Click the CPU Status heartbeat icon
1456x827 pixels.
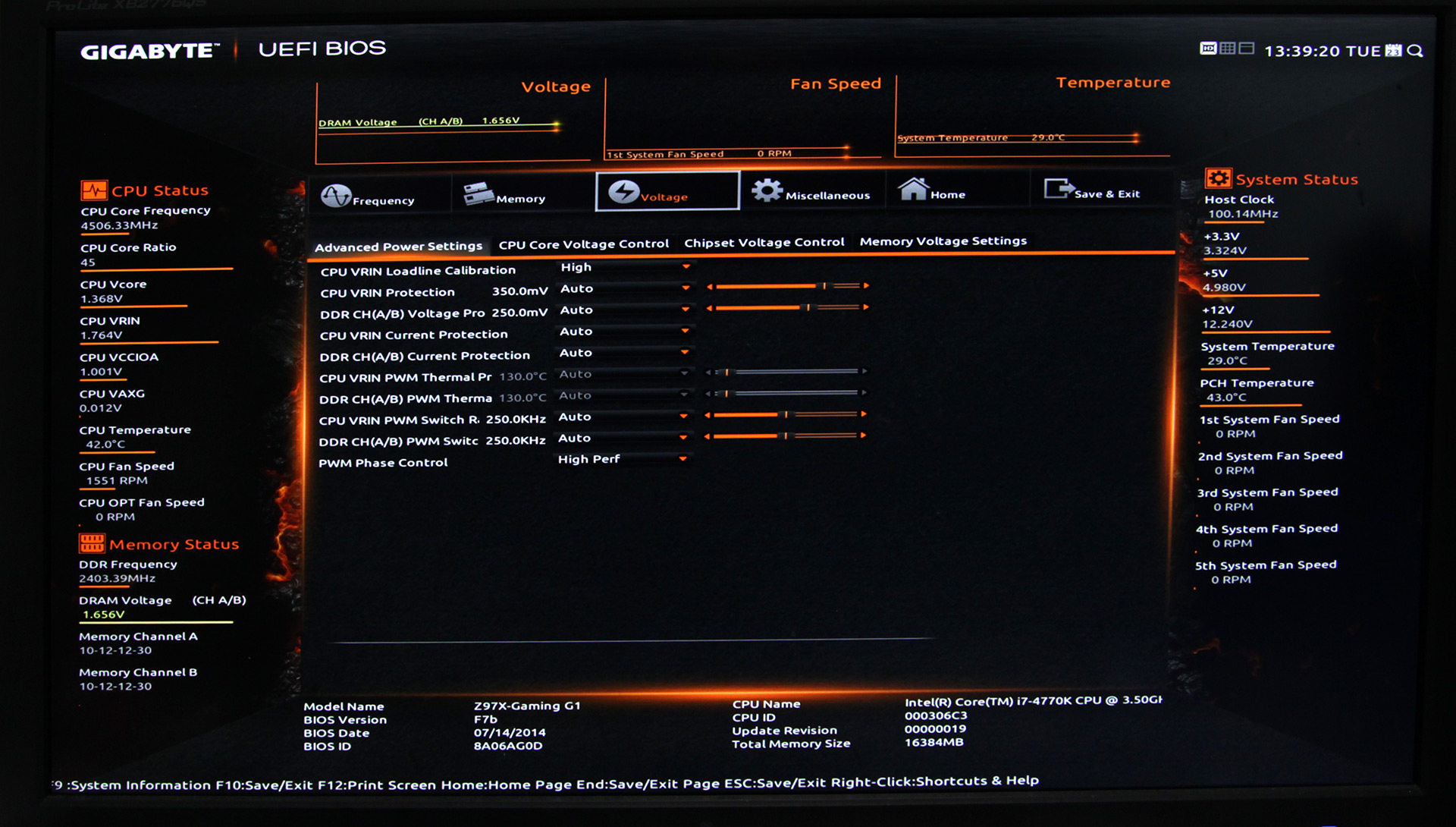click(x=94, y=190)
